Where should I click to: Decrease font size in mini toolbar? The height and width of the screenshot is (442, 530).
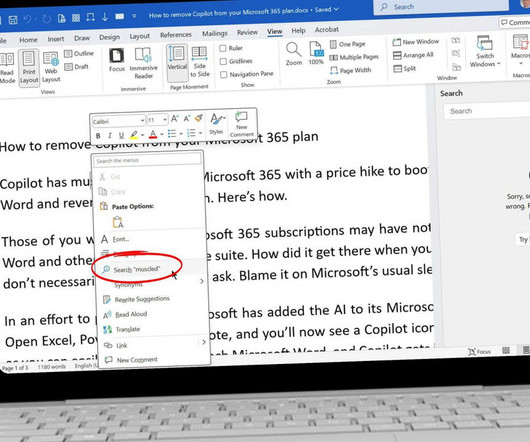187,119
